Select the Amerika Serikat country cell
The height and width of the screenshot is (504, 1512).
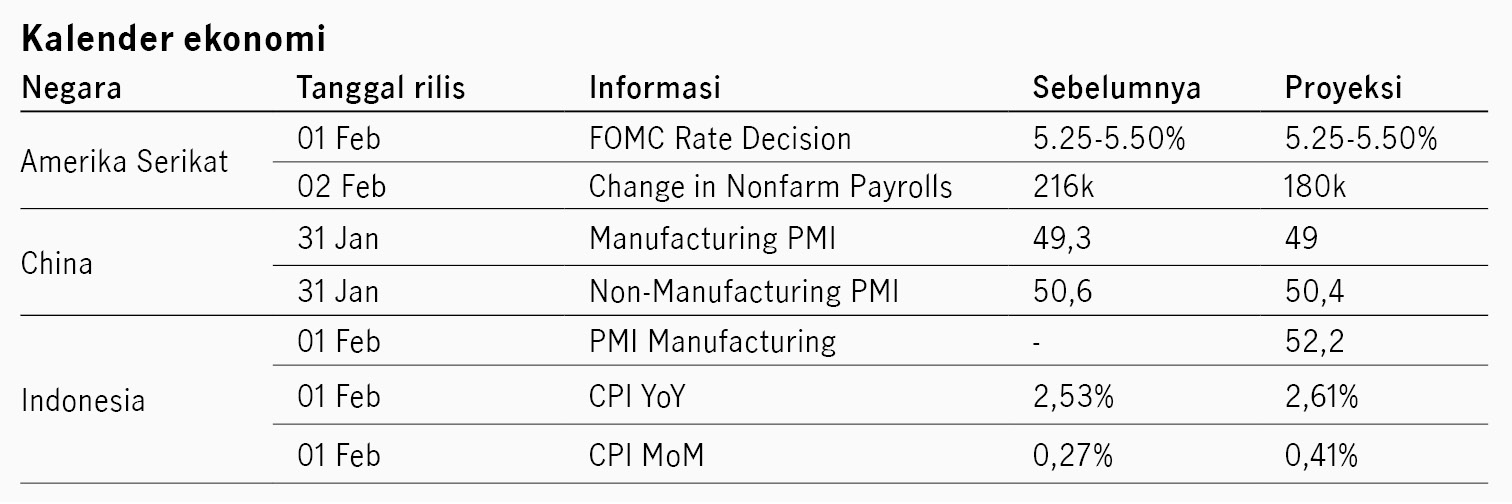125,161
